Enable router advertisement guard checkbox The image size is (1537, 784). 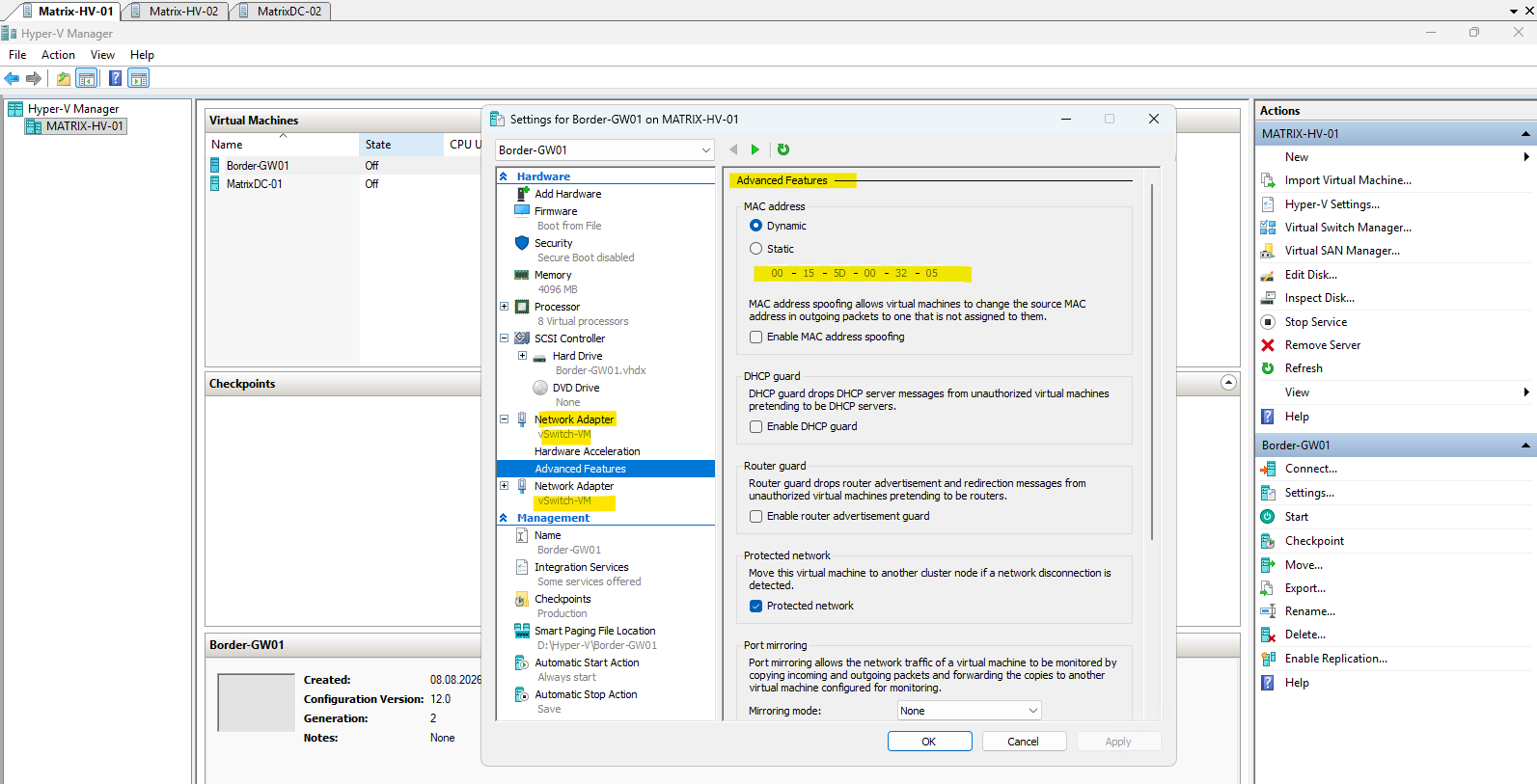tap(756, 516)
